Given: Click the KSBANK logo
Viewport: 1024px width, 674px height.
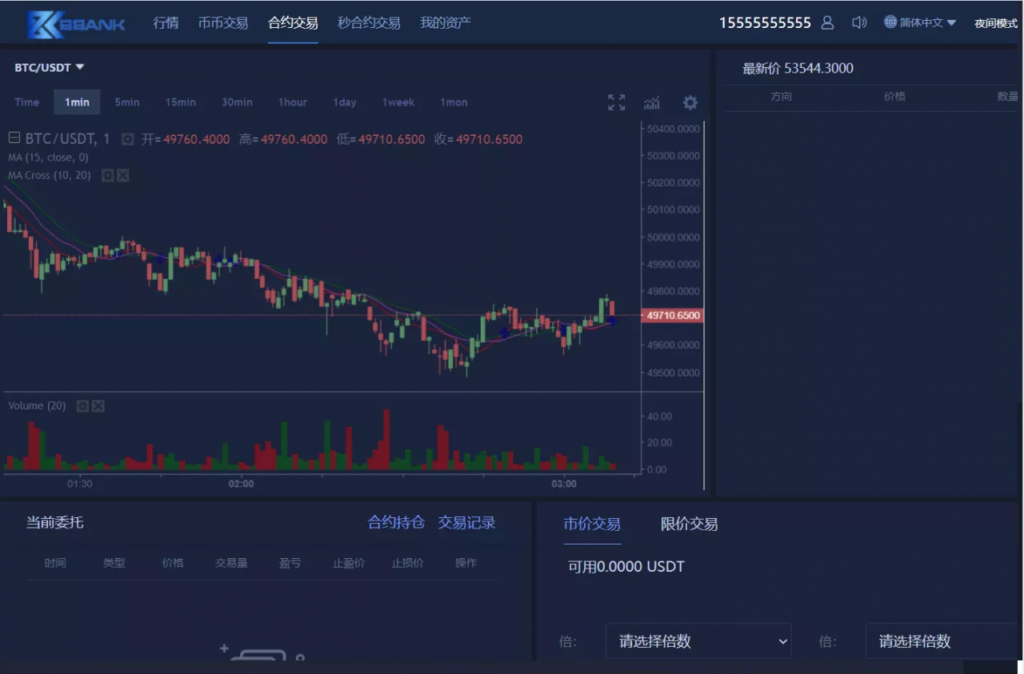Looking at the screenshot, I should (77, 23).
